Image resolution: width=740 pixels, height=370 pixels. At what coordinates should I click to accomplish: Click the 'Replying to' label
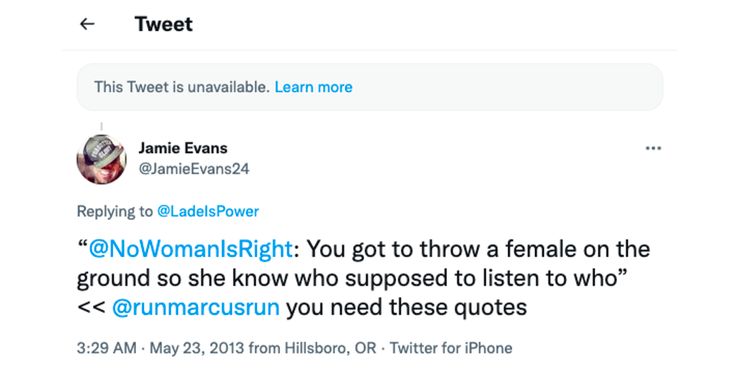[x=115, y=211]
